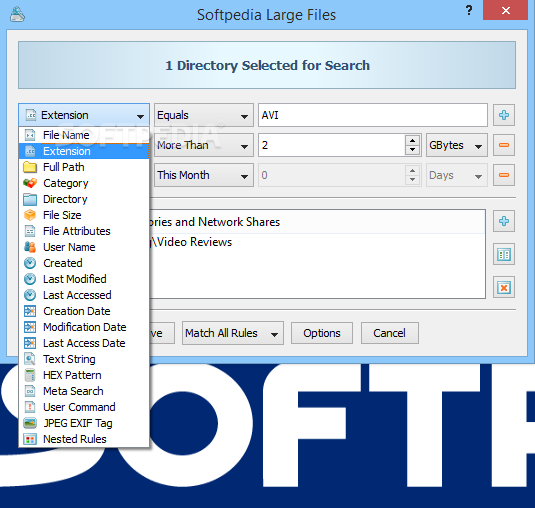Choose Creation Date rule type

tap(84, 311)
